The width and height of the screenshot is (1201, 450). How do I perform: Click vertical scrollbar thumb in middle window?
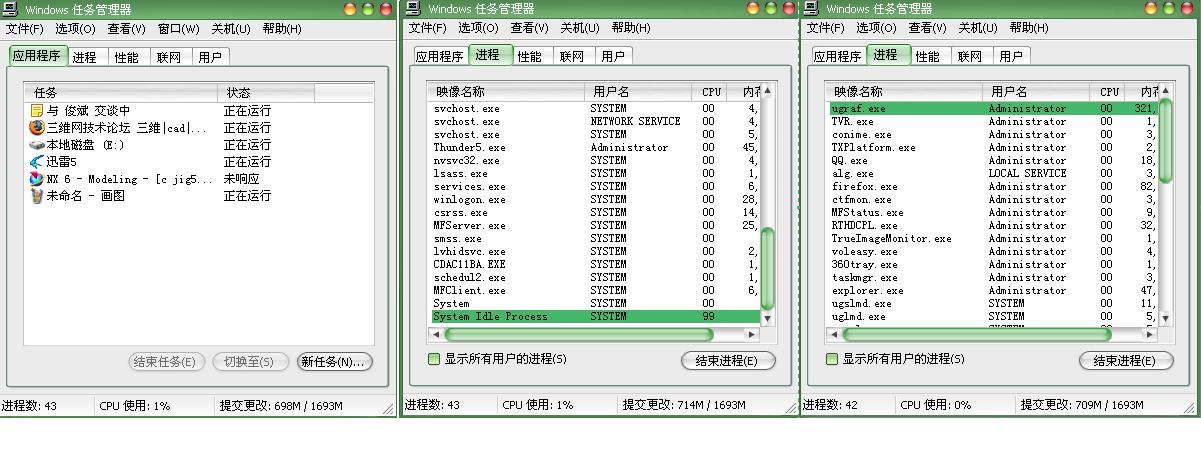coord(767,269)
